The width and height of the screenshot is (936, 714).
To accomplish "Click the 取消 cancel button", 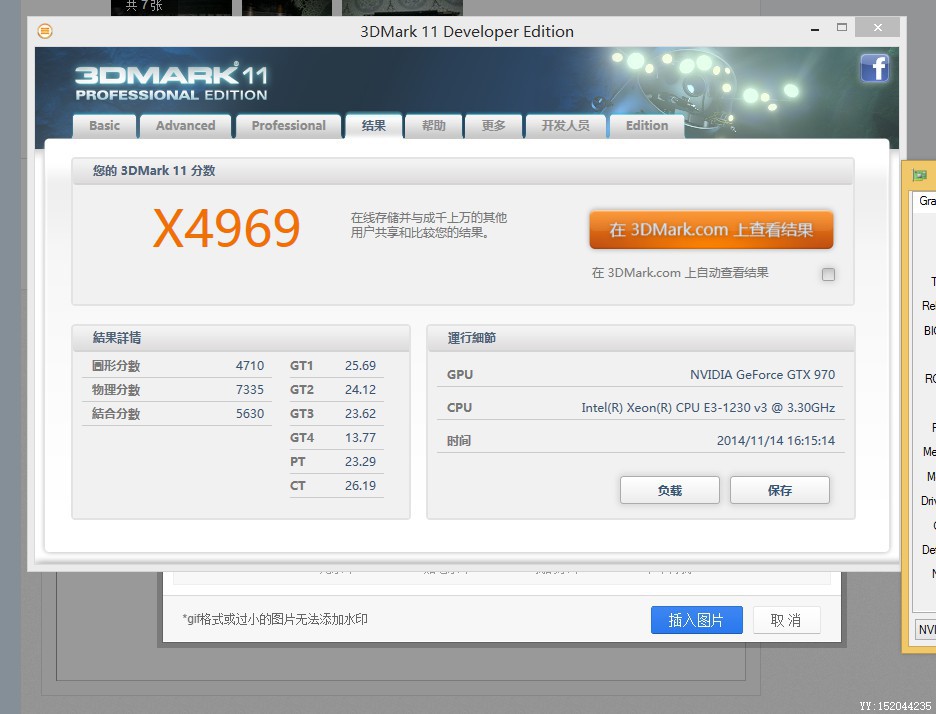I will pos(786,620).
